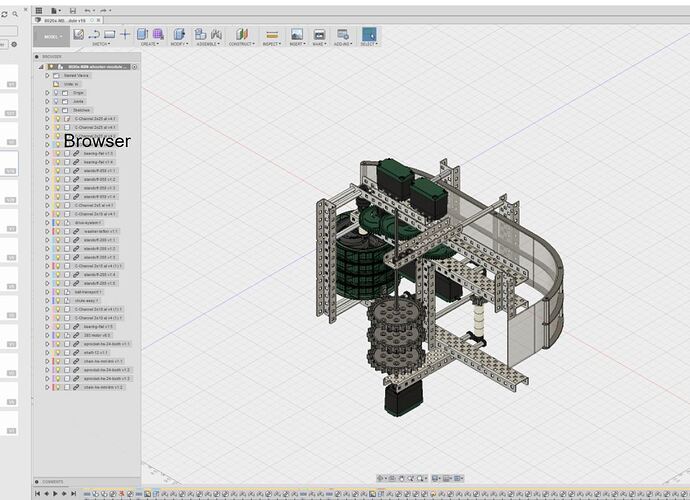Hide washer-teflon v1:1 via its lightbulb
This screenshot has width=690, height=500.
click(x=58, y=231)
